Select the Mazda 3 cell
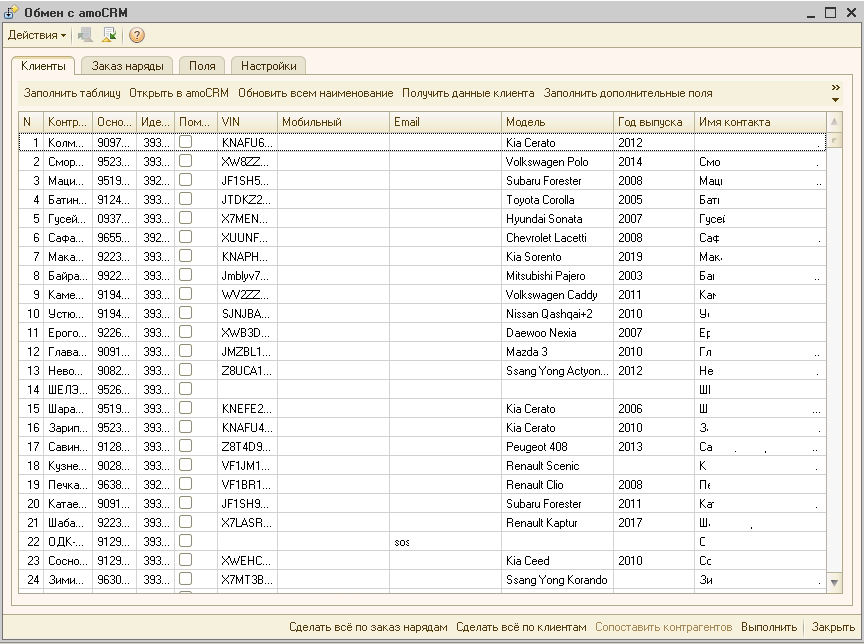The width and height of the screenshot is (864, 644). coord(557,352)
